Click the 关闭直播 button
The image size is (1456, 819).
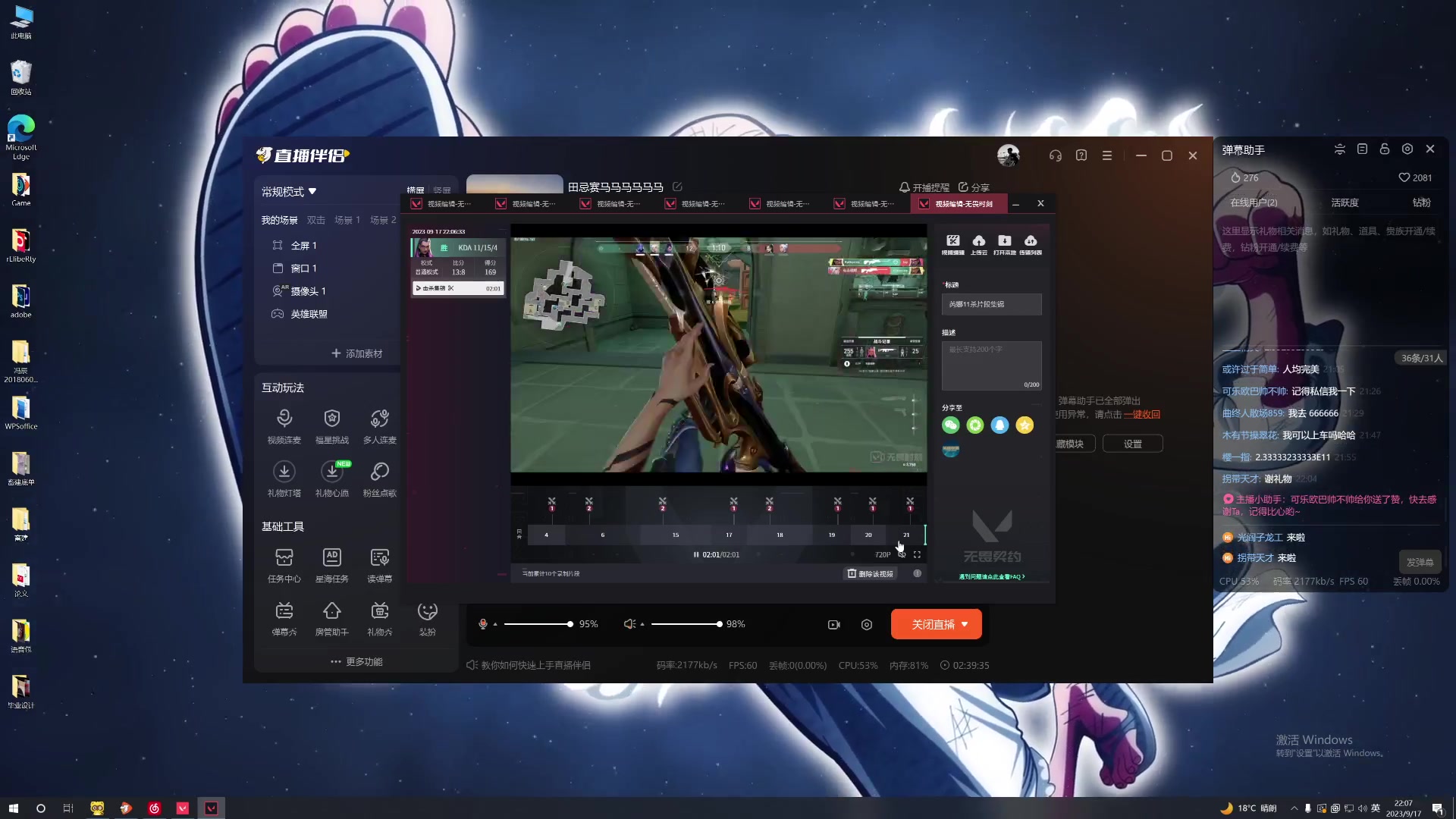937,624
